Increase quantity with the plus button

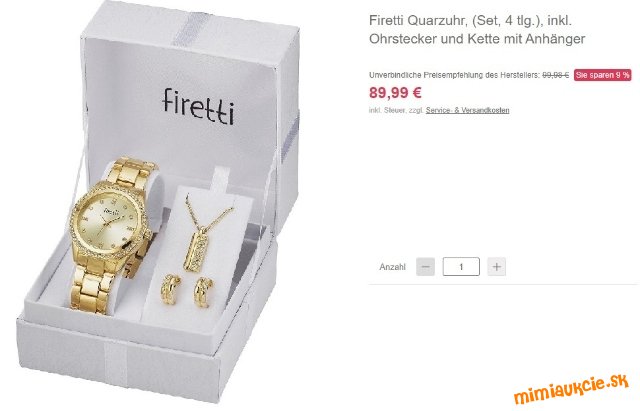pyautogui.click(x=496, y=267)
